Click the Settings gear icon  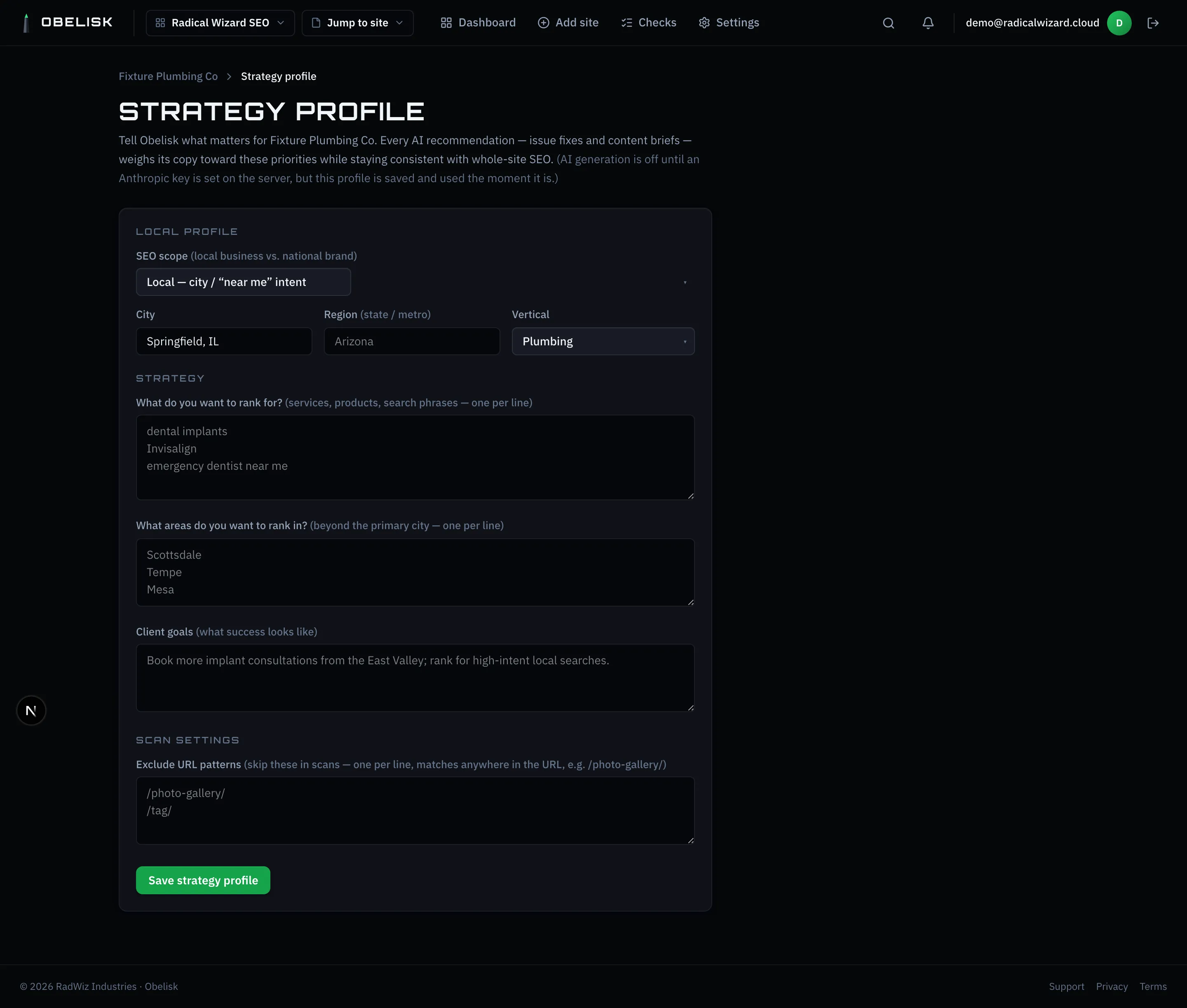(704, 23)
